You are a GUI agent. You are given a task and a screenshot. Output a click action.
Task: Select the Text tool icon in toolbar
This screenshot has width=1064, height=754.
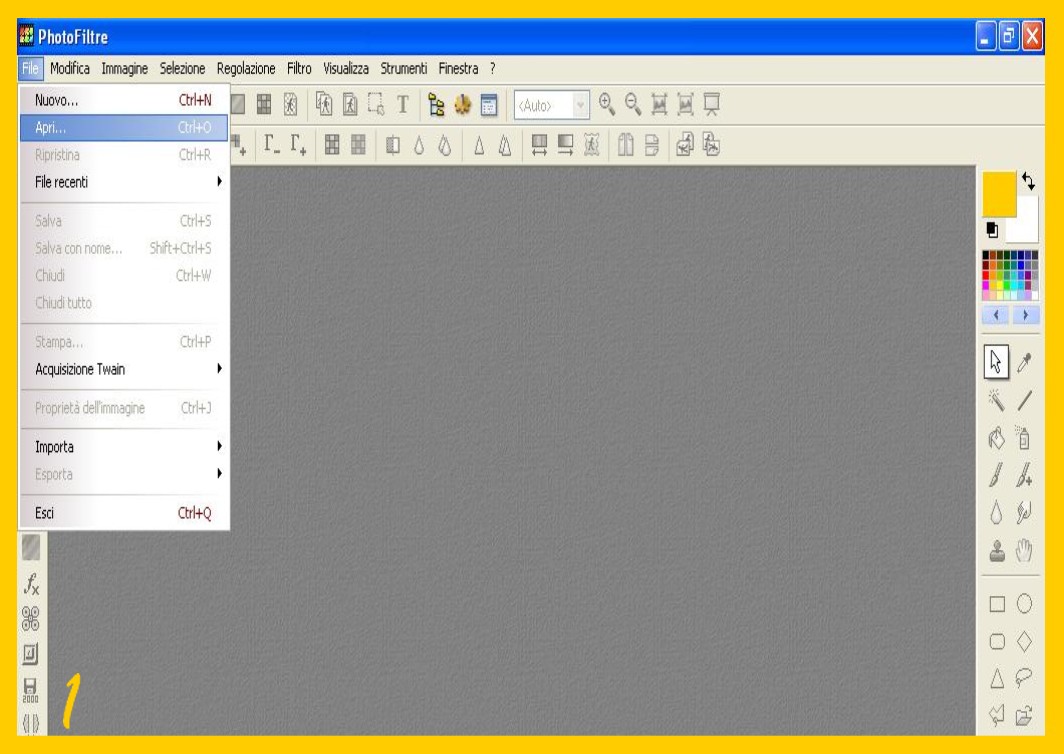click(x=403, y=102)
